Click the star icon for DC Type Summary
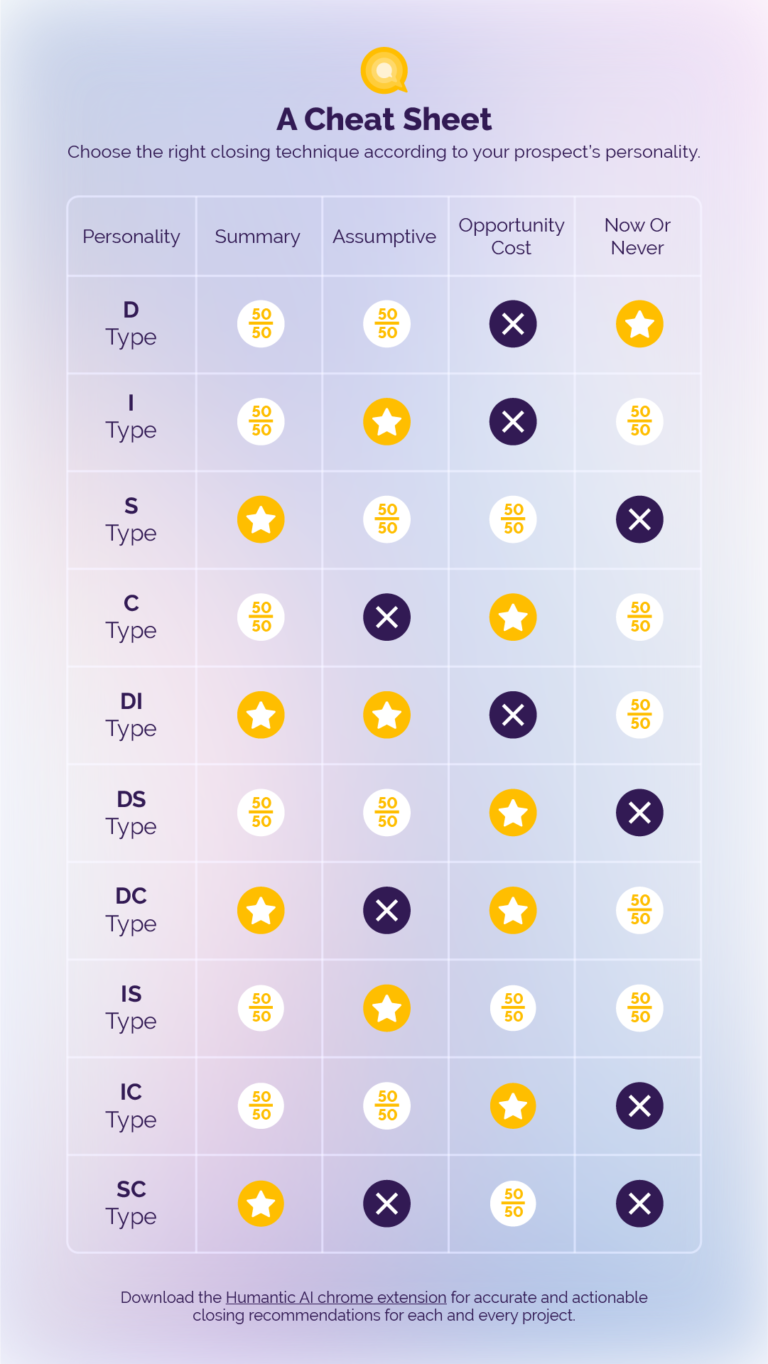The image size is (768, 1364). pyautogui.click(x=261, y=910)
